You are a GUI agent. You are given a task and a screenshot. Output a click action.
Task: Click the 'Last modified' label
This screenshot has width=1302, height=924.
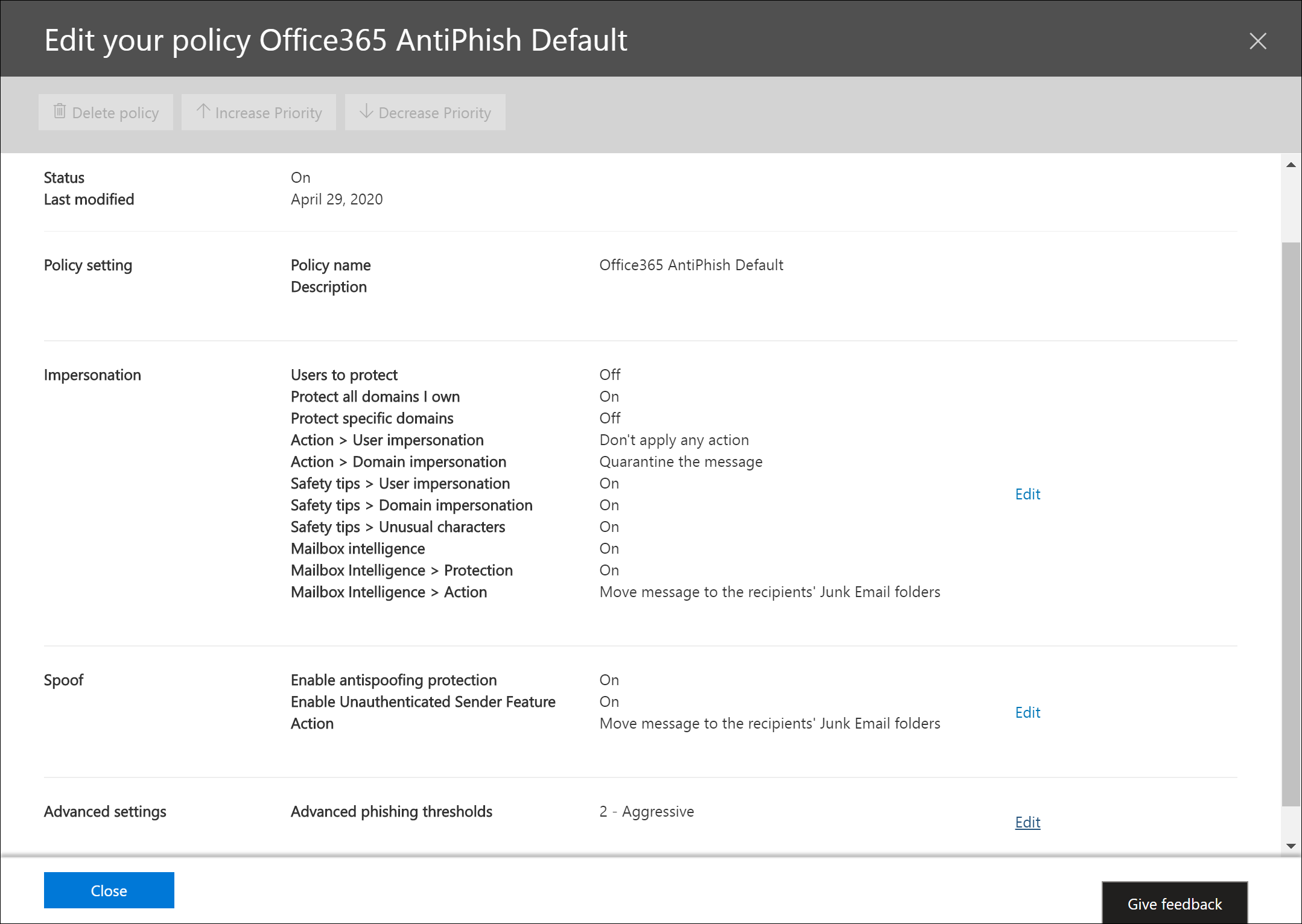[89, 200]
